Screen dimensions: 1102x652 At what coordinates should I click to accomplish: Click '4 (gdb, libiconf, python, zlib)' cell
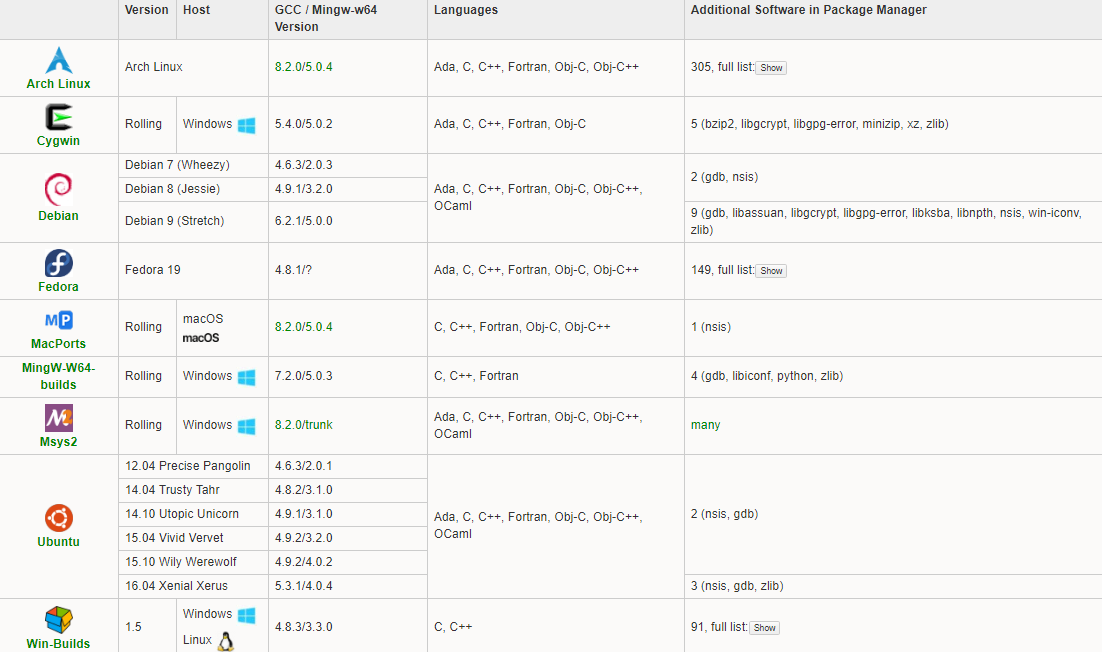893,377
